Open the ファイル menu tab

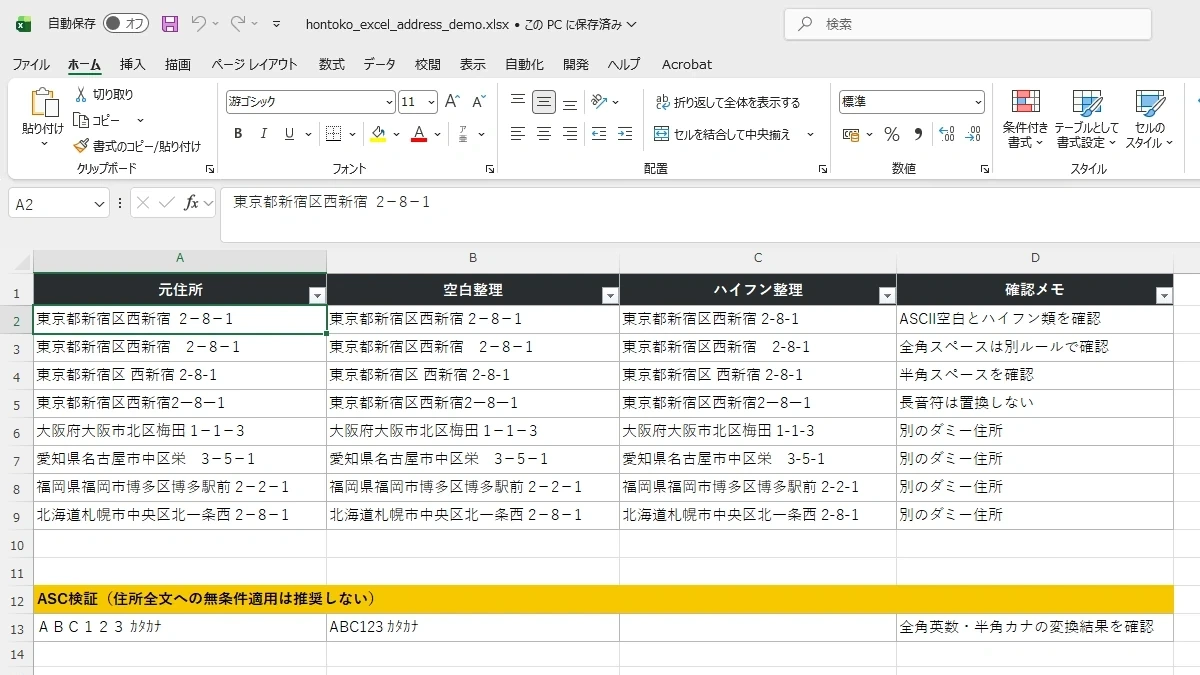click(x=31, y=64)
